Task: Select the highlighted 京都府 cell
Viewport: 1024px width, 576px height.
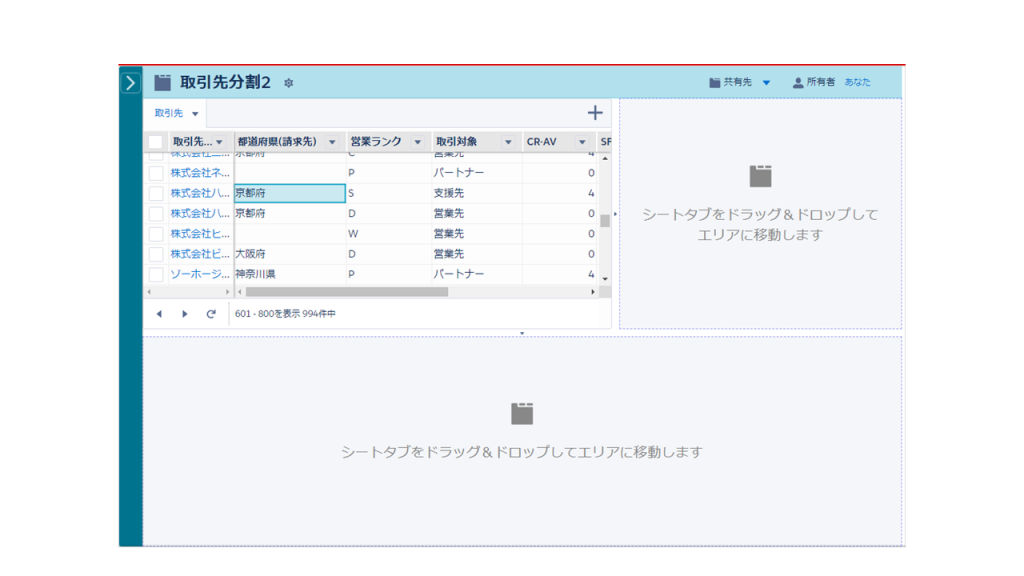Action: 290,193
